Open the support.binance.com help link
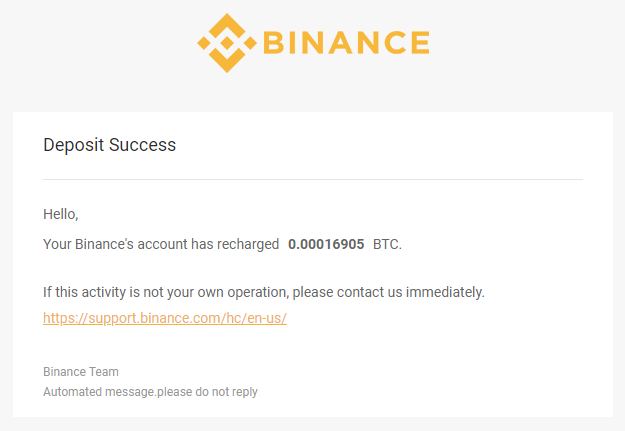625x431 pixels. (x=165, y=318)
